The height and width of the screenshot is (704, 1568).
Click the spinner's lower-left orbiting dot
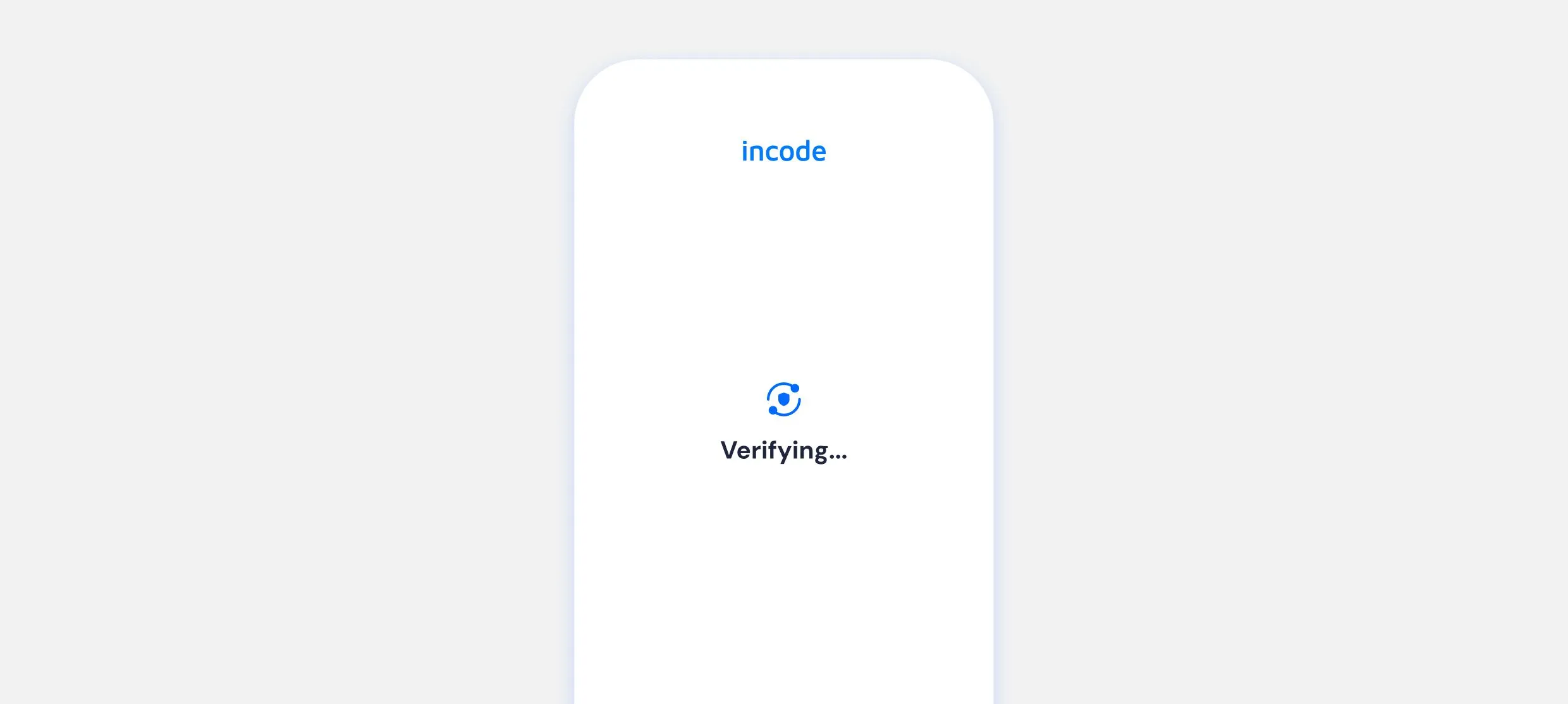[x=773, y=411]
